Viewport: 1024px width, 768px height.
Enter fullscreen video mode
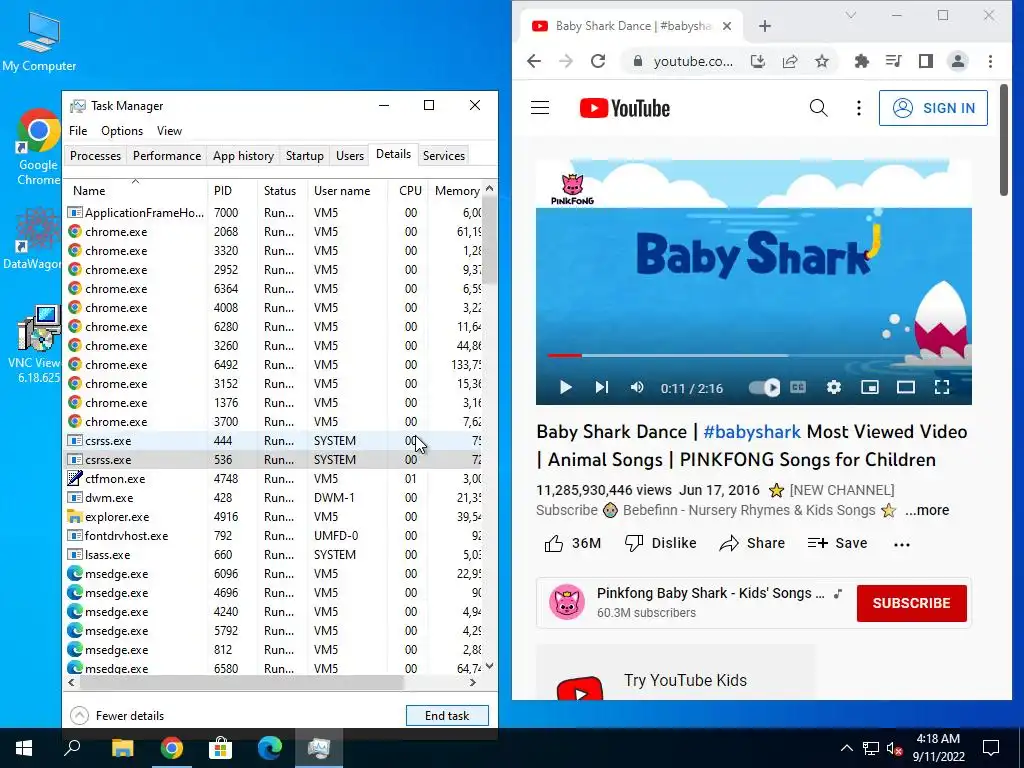pos(941,388)
